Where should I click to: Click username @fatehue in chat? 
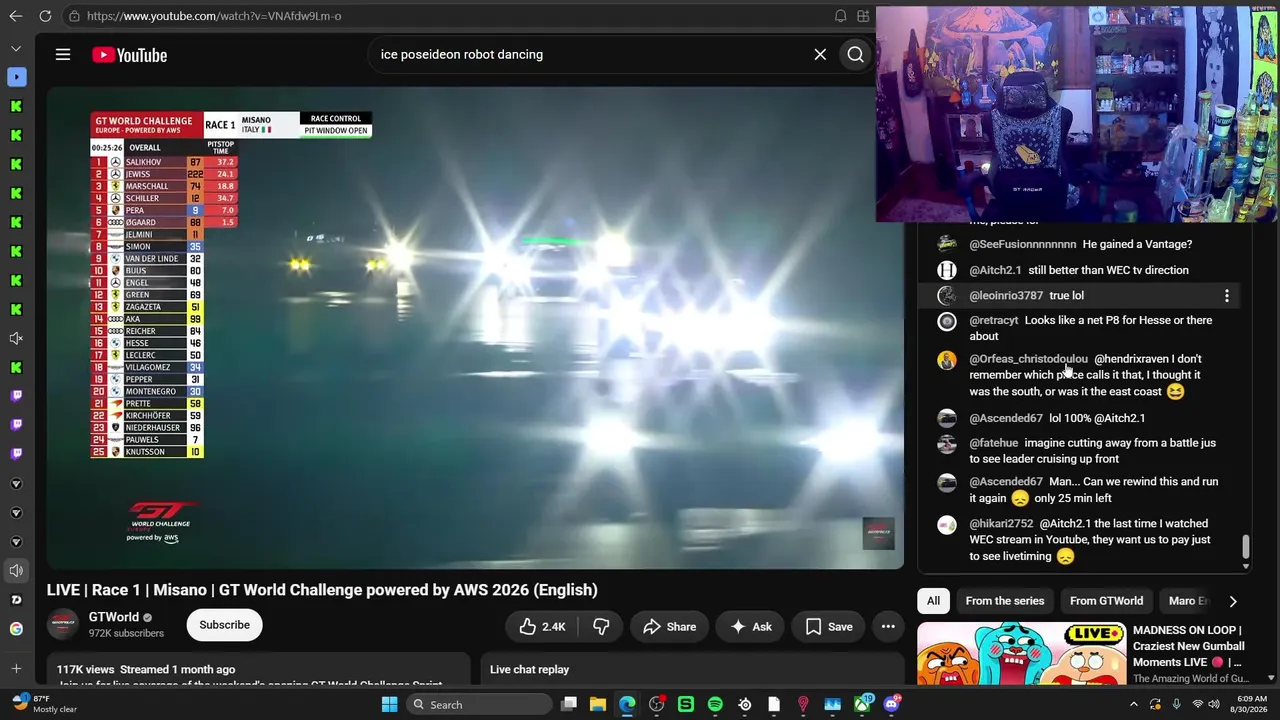(x=993, y=443)
